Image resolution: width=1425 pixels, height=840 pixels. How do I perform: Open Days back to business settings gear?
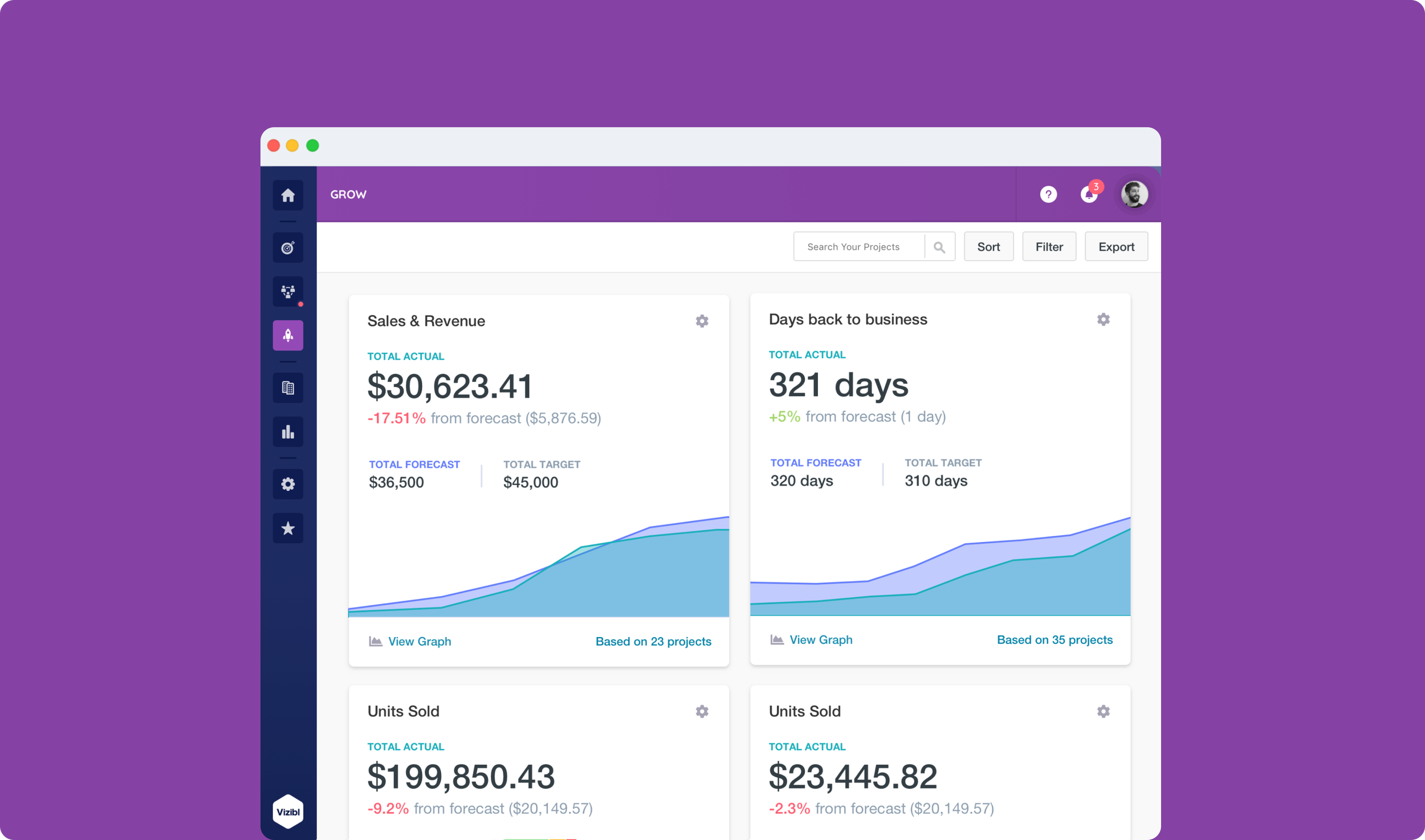click(1103, 320)
